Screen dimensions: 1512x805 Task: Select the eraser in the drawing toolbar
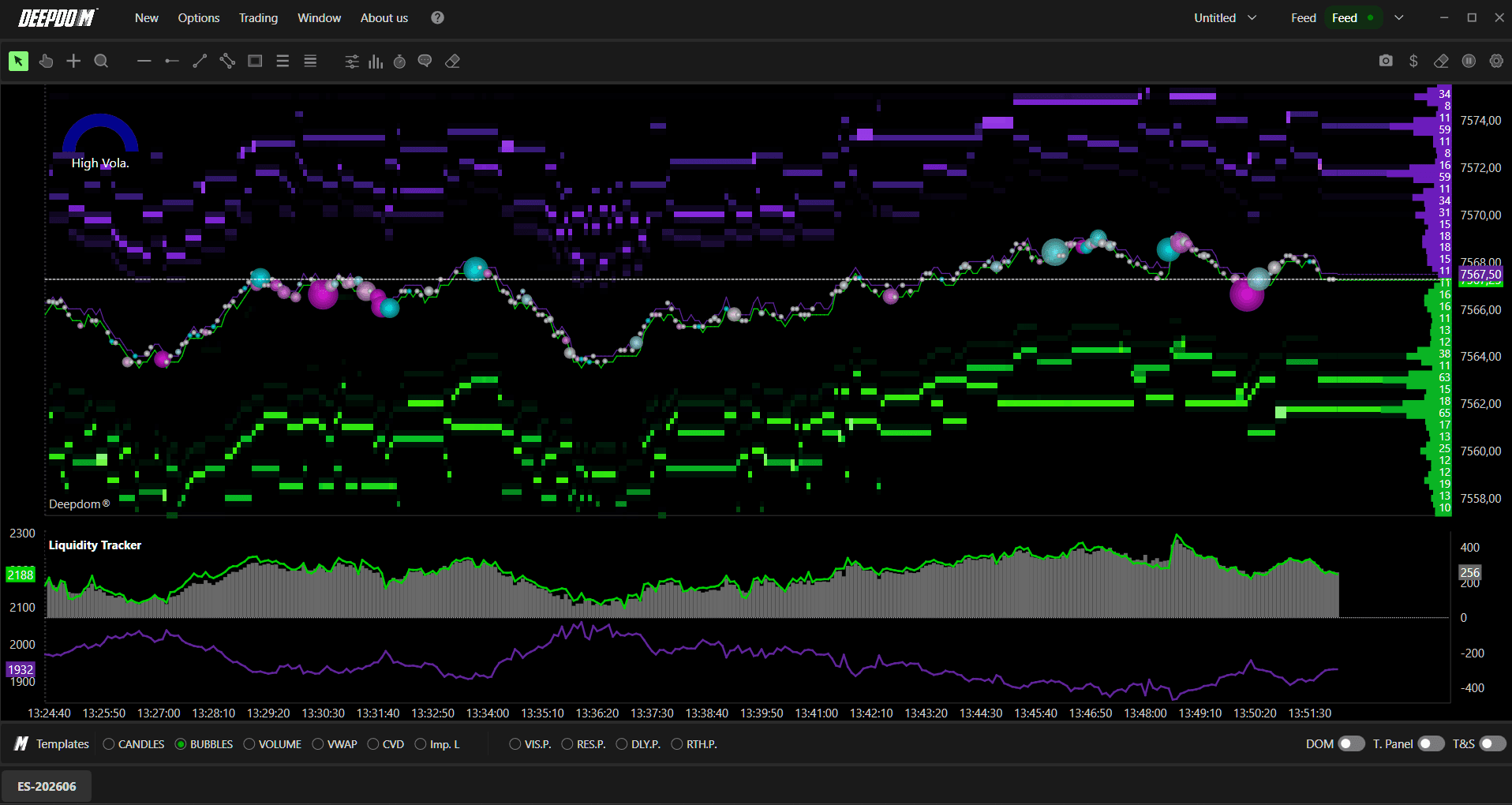(452, 61)
